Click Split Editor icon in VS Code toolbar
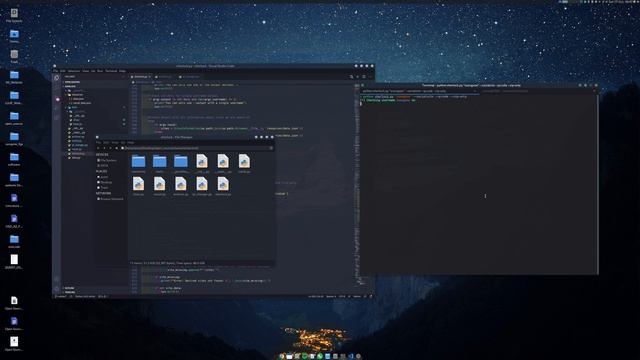Image resolution: width=640 pixels, height=360 pixels. (364, 76)
